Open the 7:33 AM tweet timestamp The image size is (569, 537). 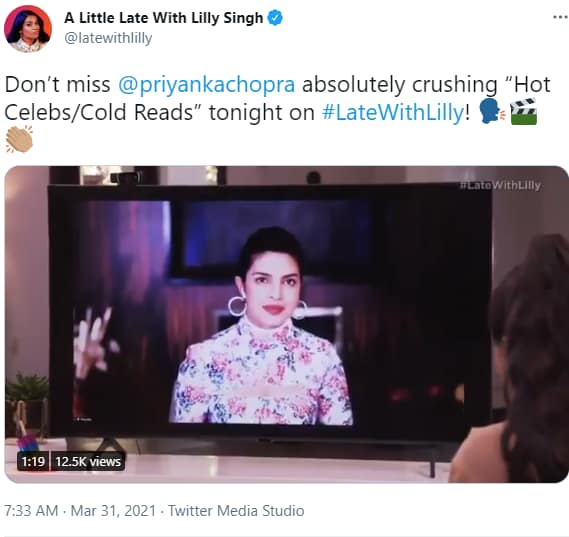(31, 511)
